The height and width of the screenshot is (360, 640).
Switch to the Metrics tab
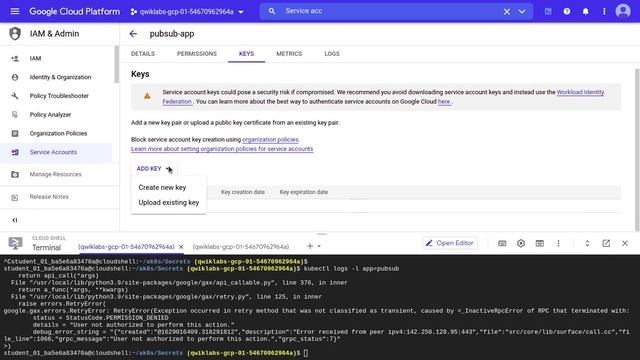pos(289,54)
